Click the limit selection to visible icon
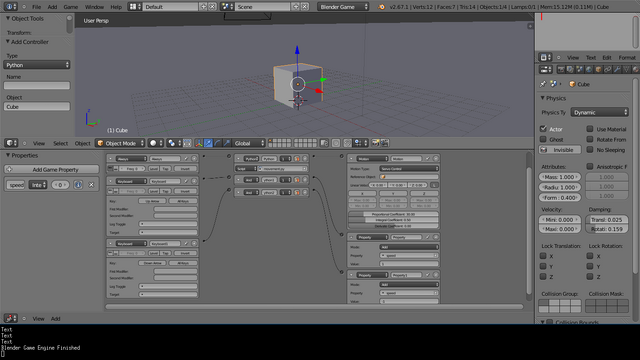The image size is (640, 360). 187,143
